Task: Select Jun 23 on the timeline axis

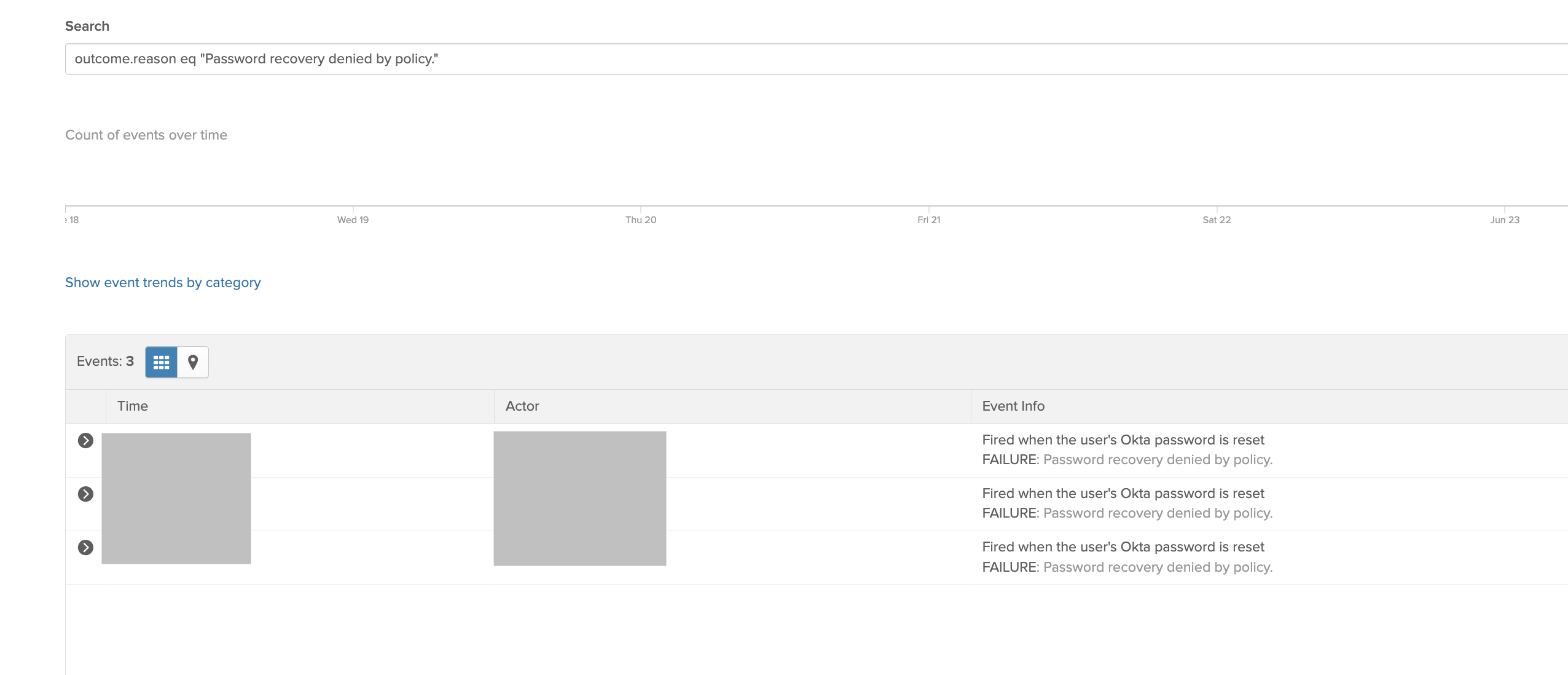Action: [x=1504, y=220]
